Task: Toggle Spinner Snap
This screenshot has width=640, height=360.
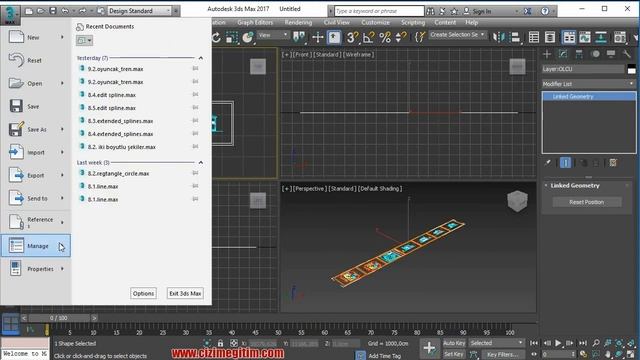Action: tap(401, 38)
